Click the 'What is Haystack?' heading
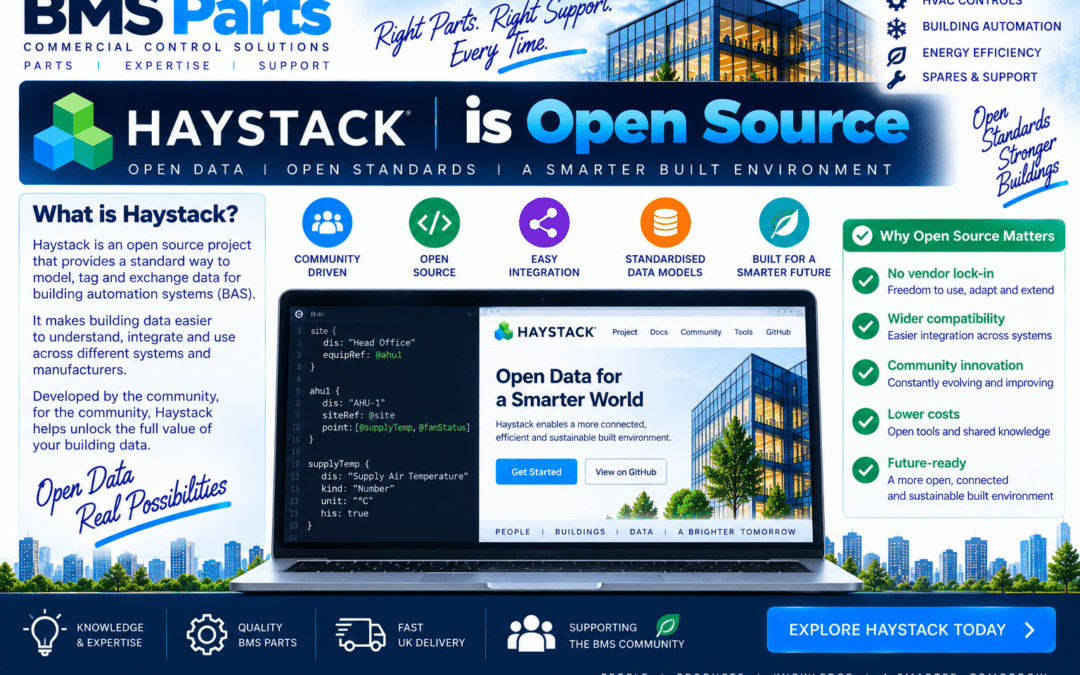 (x=135, y=214)
